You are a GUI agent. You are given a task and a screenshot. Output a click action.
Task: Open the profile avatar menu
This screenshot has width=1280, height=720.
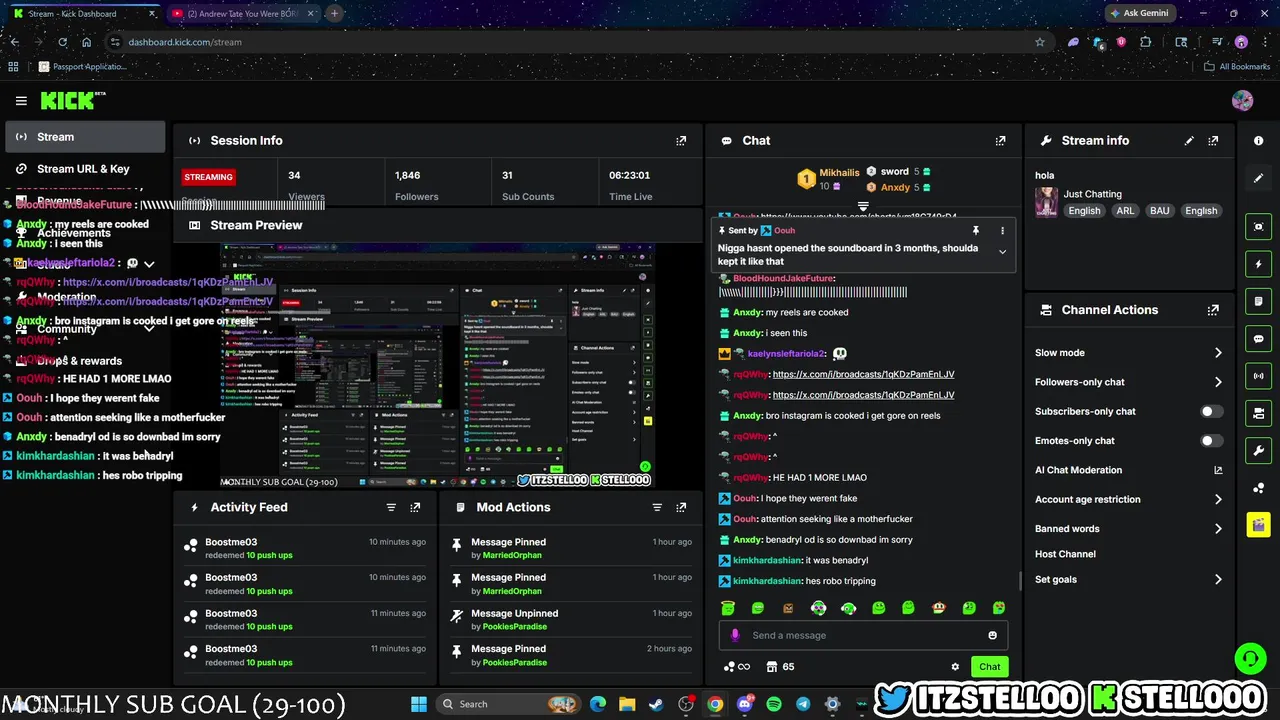click(x=1242, y=100)
